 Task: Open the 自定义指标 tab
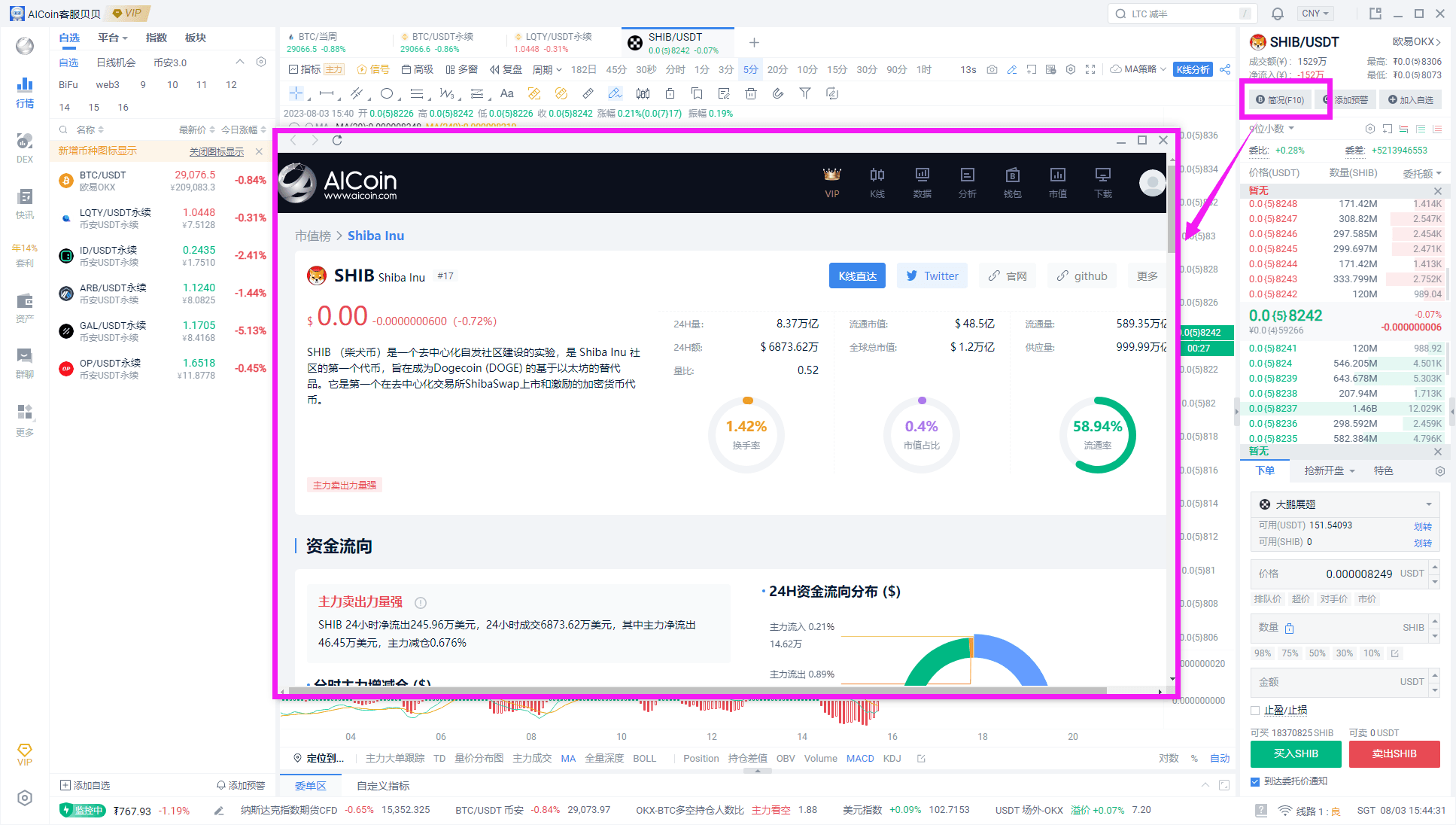383,786
